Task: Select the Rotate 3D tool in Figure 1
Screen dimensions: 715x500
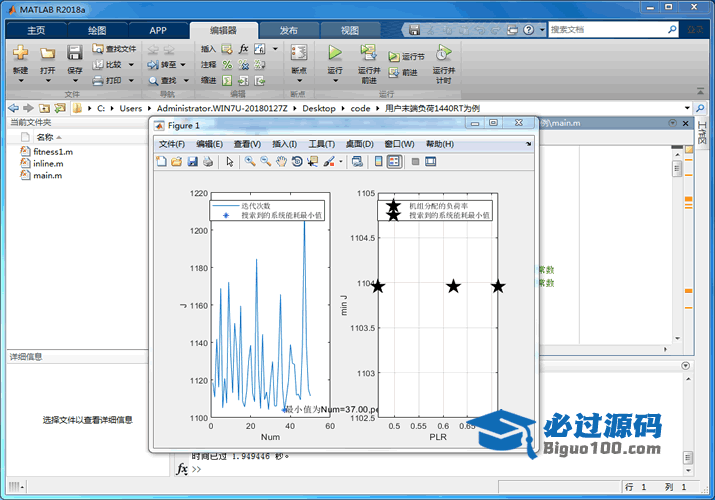Action: 297,161
